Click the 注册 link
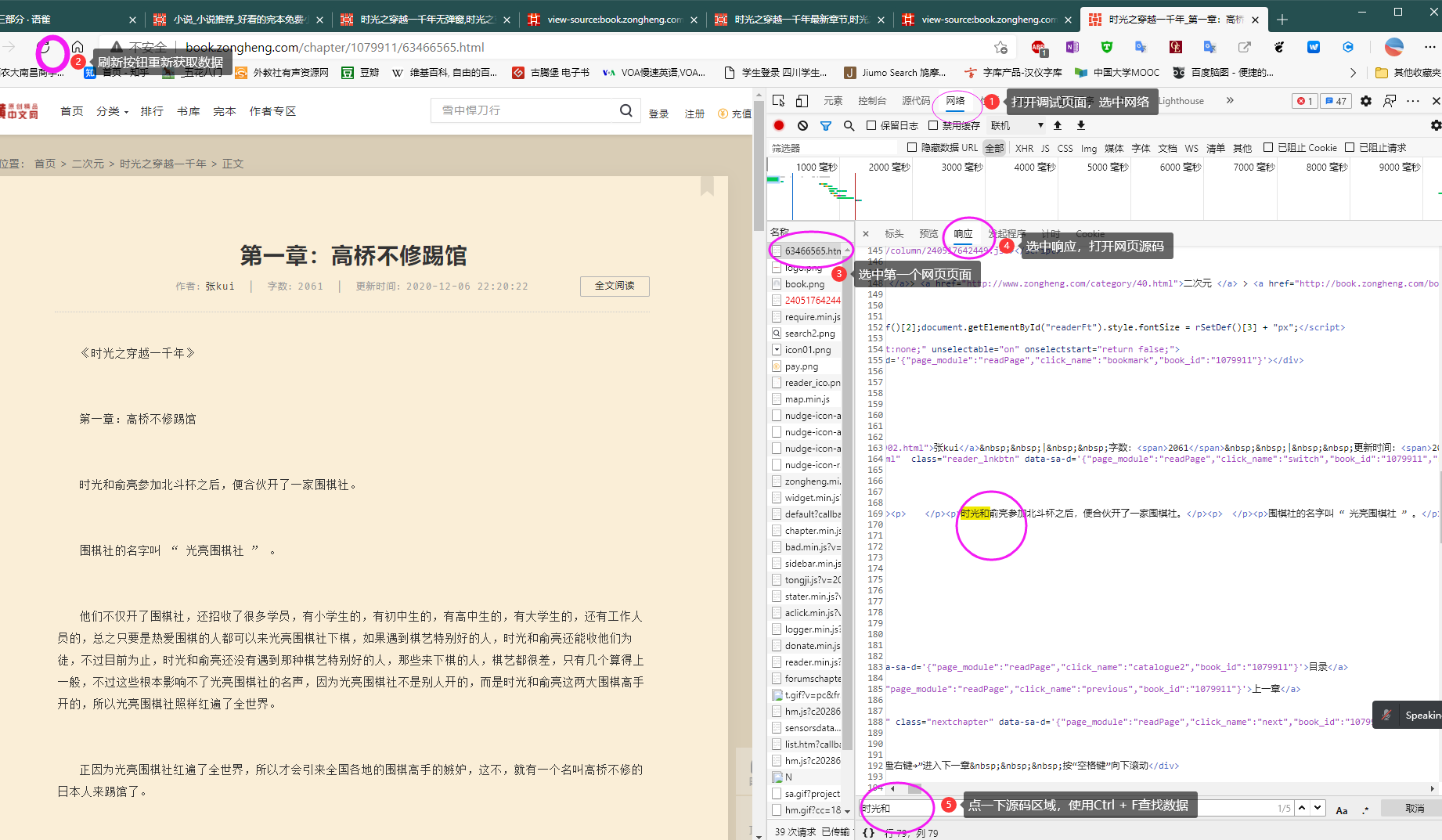Screen dimensions: 1442x840 click(694, 114)
